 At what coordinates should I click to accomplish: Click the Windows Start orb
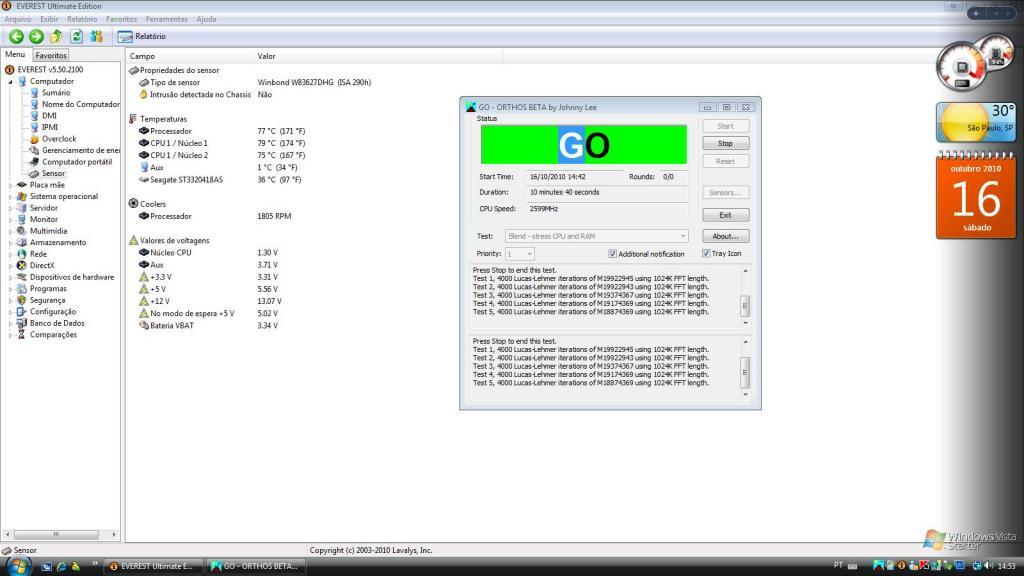(x=18, y=566)
